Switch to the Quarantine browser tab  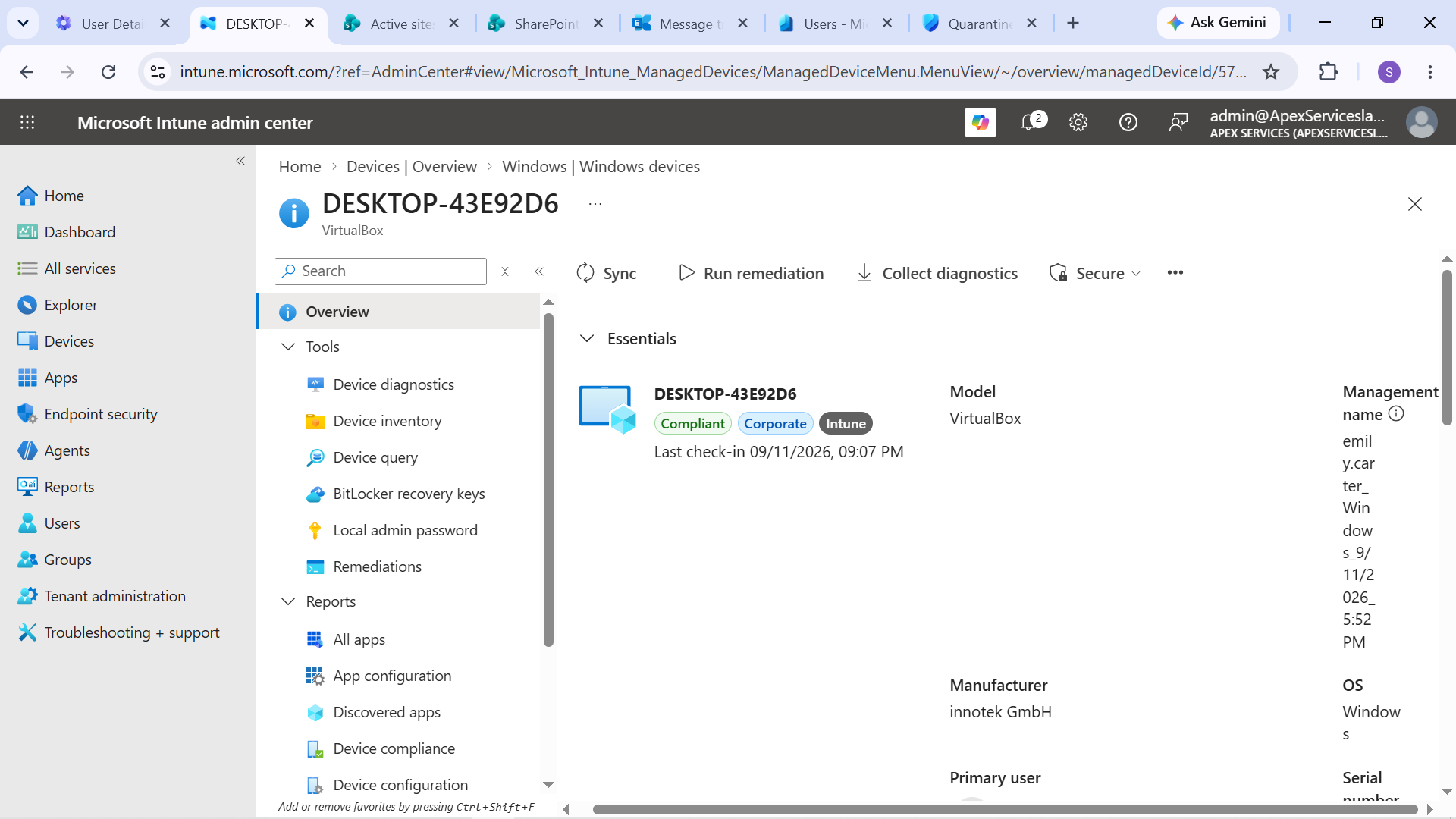[978, 24]
